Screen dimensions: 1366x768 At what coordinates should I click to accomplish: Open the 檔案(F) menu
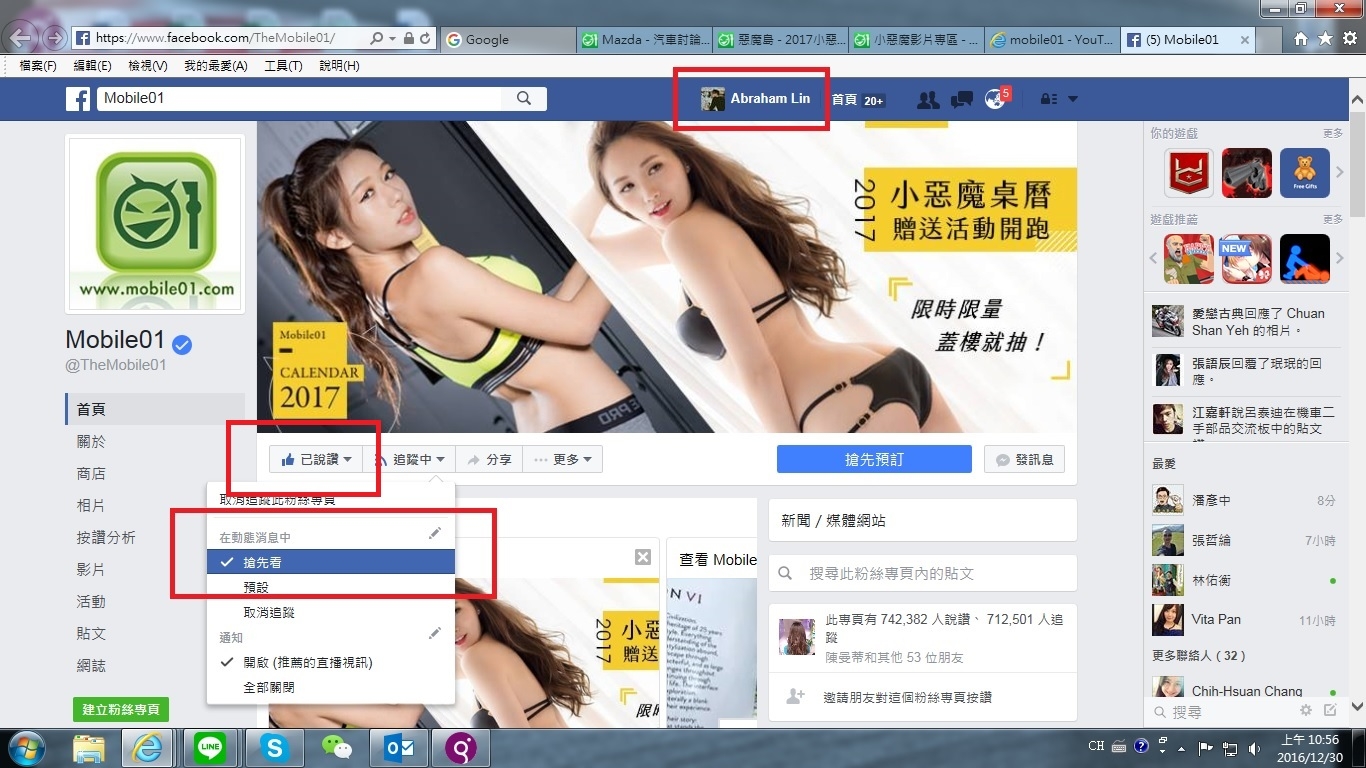(x=38, y=66)
